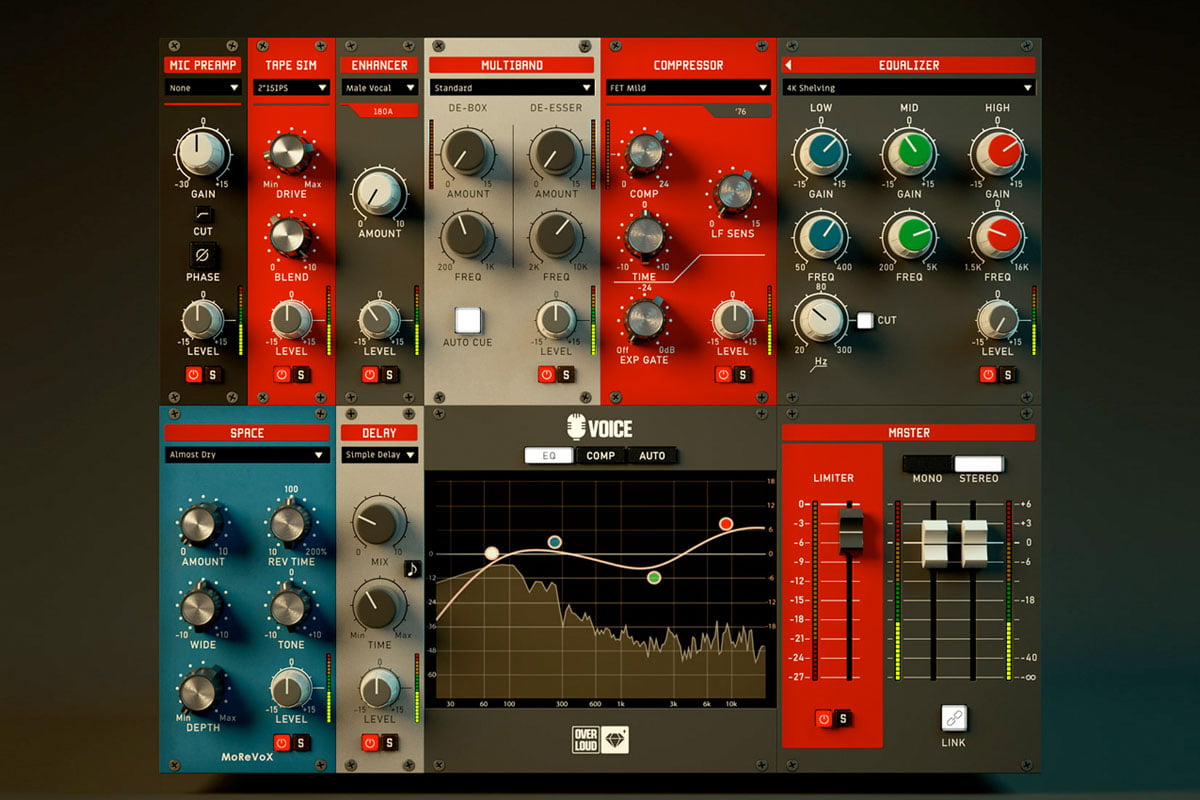Click the Exp Gate knob

pyautogui.click(x=644, y=319)
